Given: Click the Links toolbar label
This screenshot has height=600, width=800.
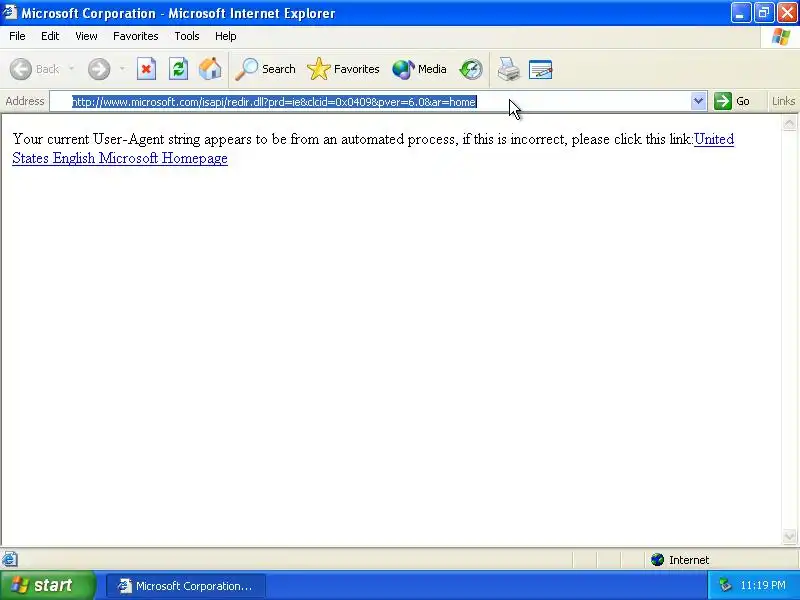Looking at the screenshot, I should tap(783, 101).
